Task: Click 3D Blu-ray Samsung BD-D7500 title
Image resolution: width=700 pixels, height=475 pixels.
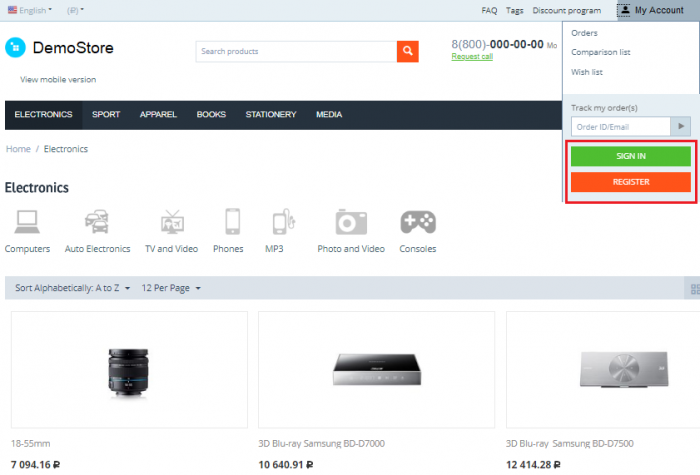Action: coord(570,444)
